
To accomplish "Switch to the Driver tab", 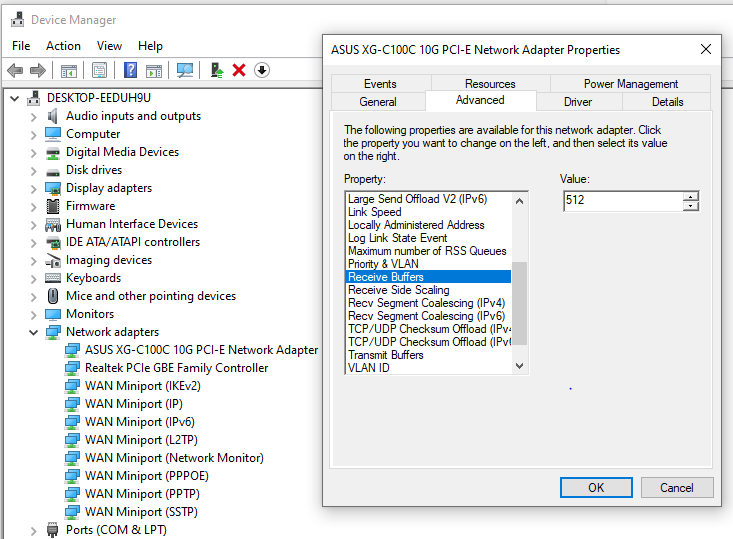I will point(577,101).
